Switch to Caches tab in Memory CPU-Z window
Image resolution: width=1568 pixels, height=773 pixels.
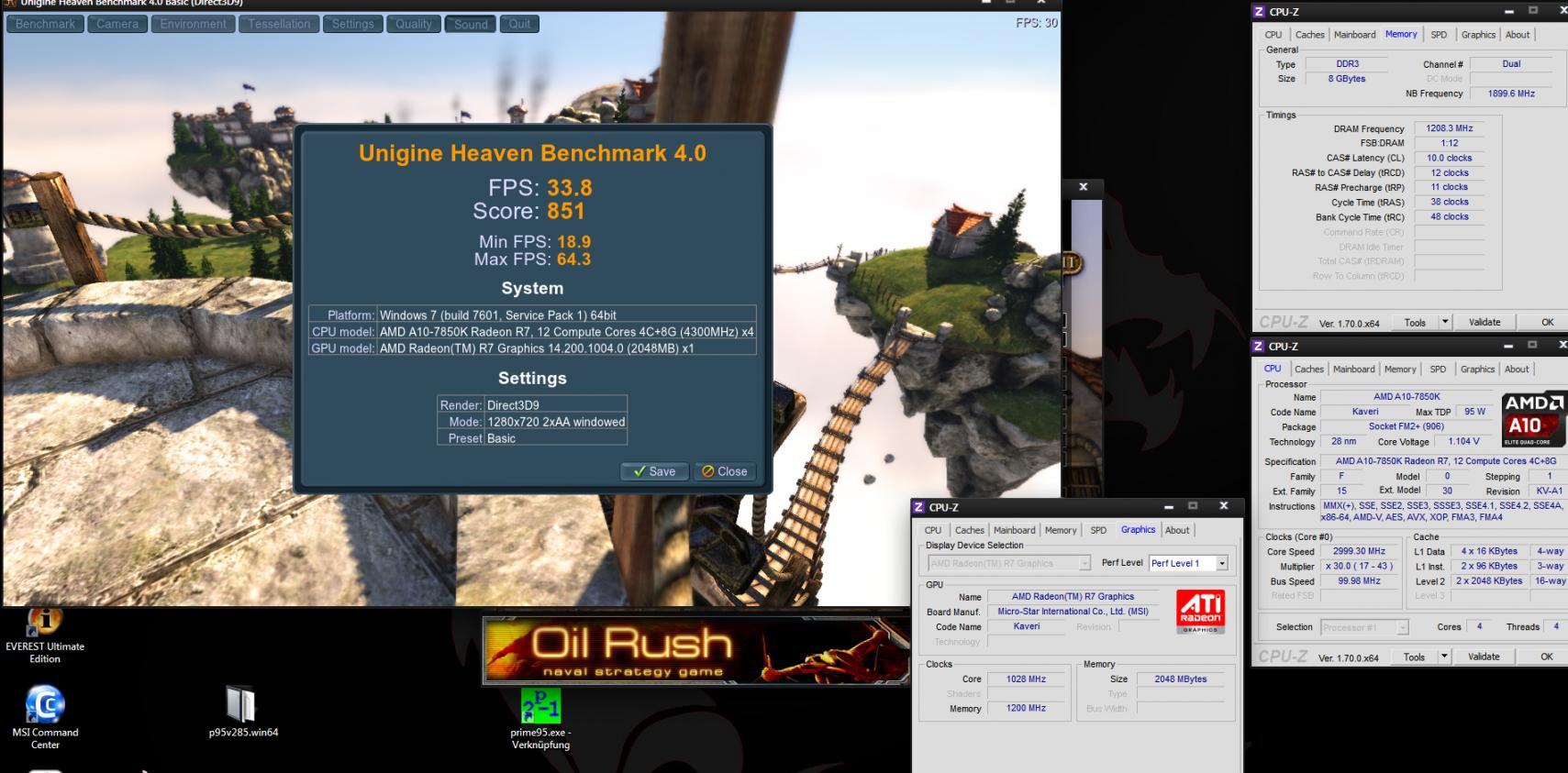tap(1309, 35)
